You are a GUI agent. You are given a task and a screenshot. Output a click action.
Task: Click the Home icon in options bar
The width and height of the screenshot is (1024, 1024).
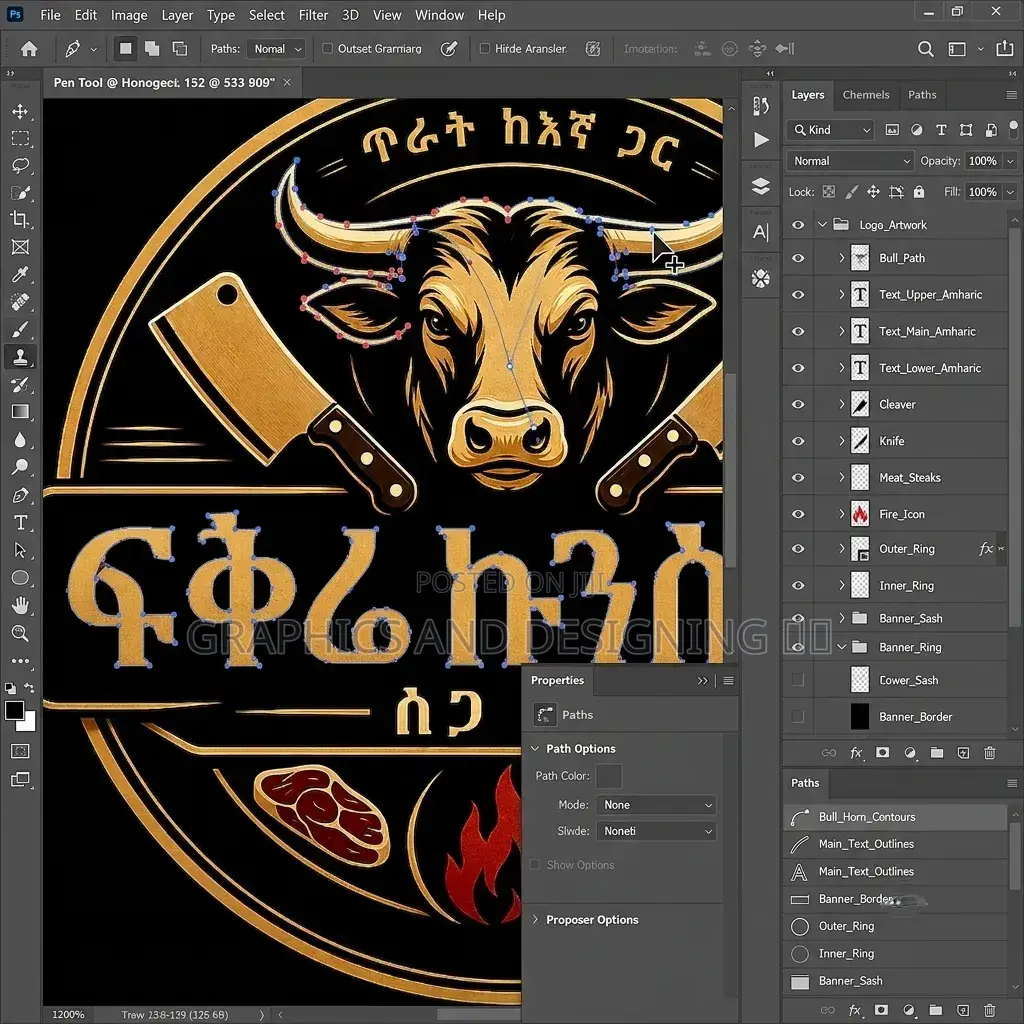pyautogui.click(x=29, y=49)
